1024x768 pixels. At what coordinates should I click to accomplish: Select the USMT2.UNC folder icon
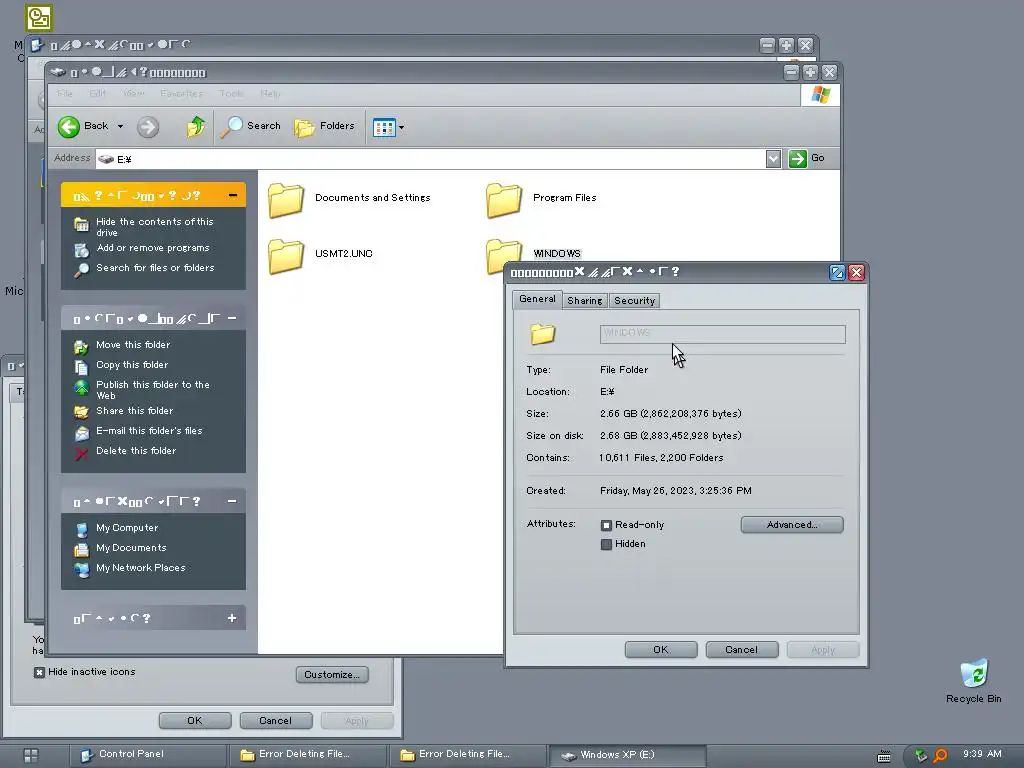point(286,255)
